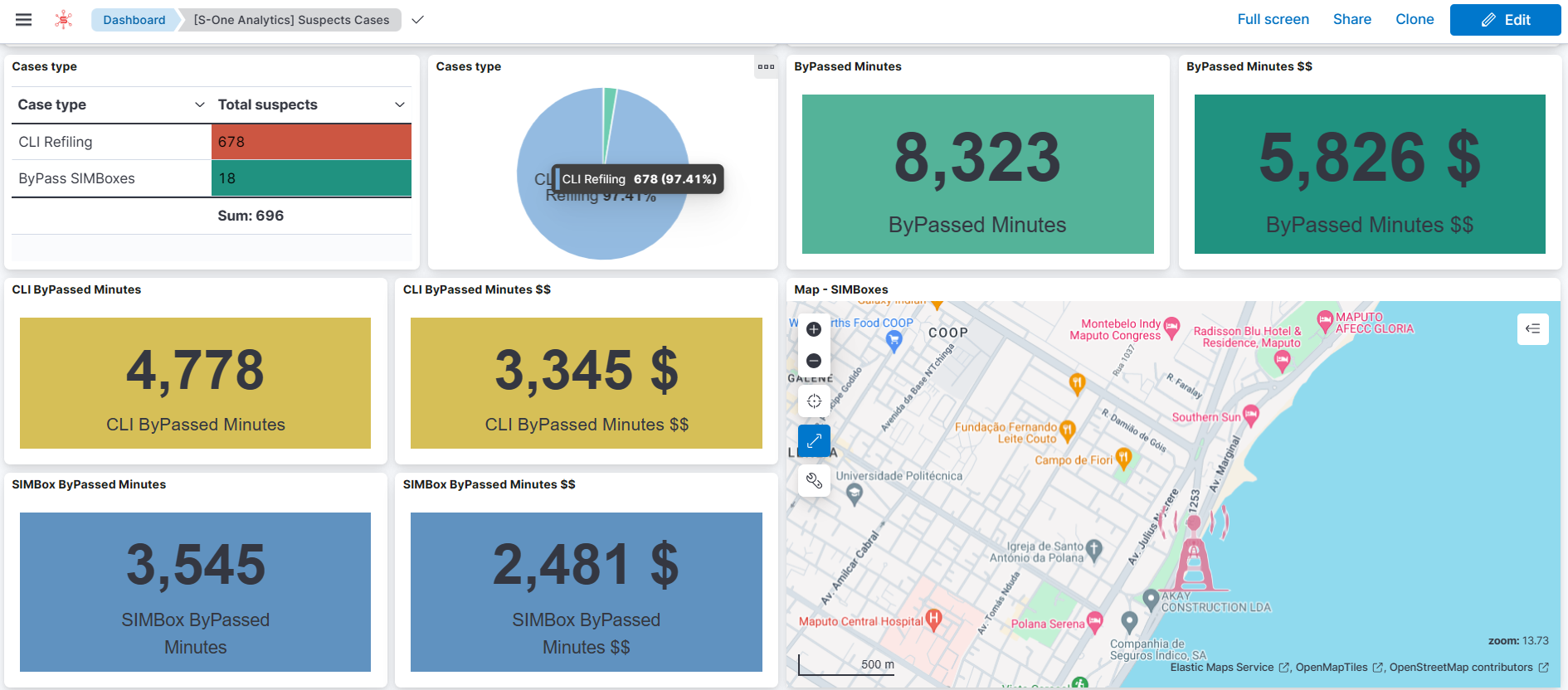The image size is (1568, 690).
Task: Click the saved-status checkmark next to title
Action: [x=418, y=20]
